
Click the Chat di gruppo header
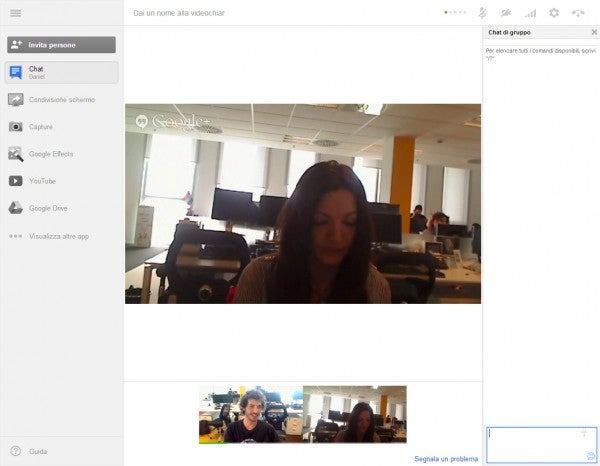(509, 33)
